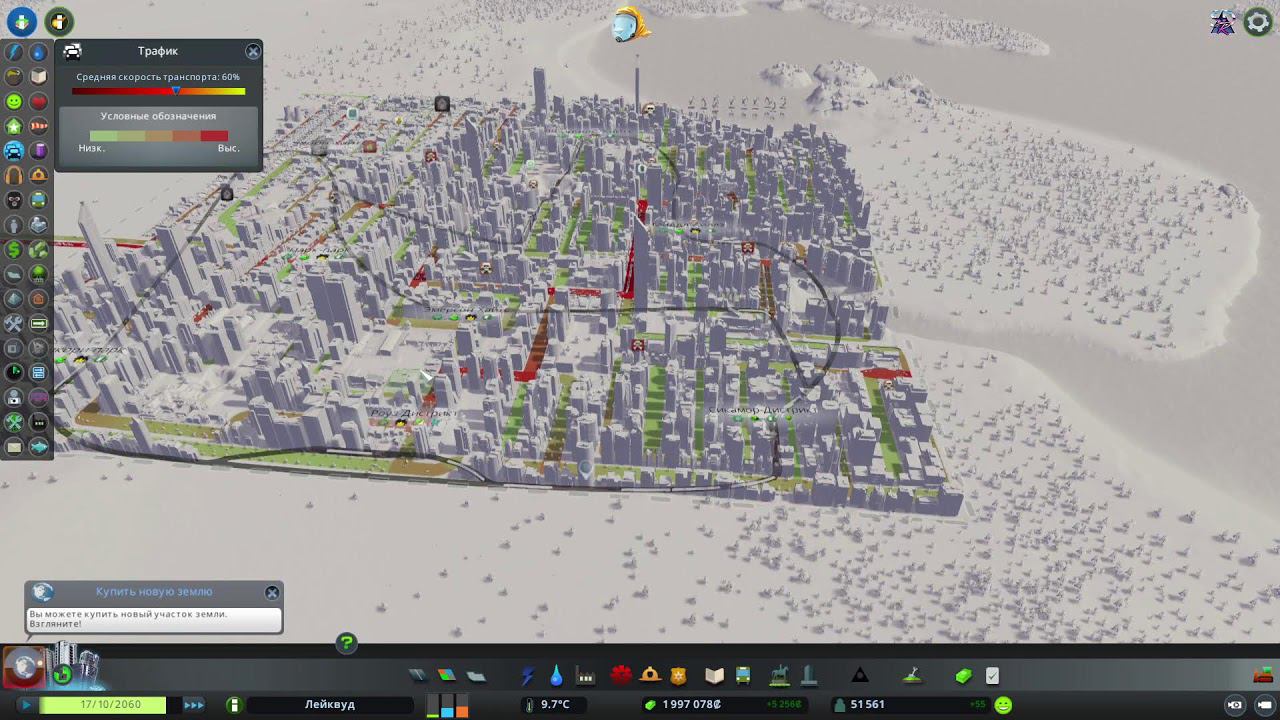
Task: Open the Noise Pollution info view (headphones)
Action: click(14, 176)
